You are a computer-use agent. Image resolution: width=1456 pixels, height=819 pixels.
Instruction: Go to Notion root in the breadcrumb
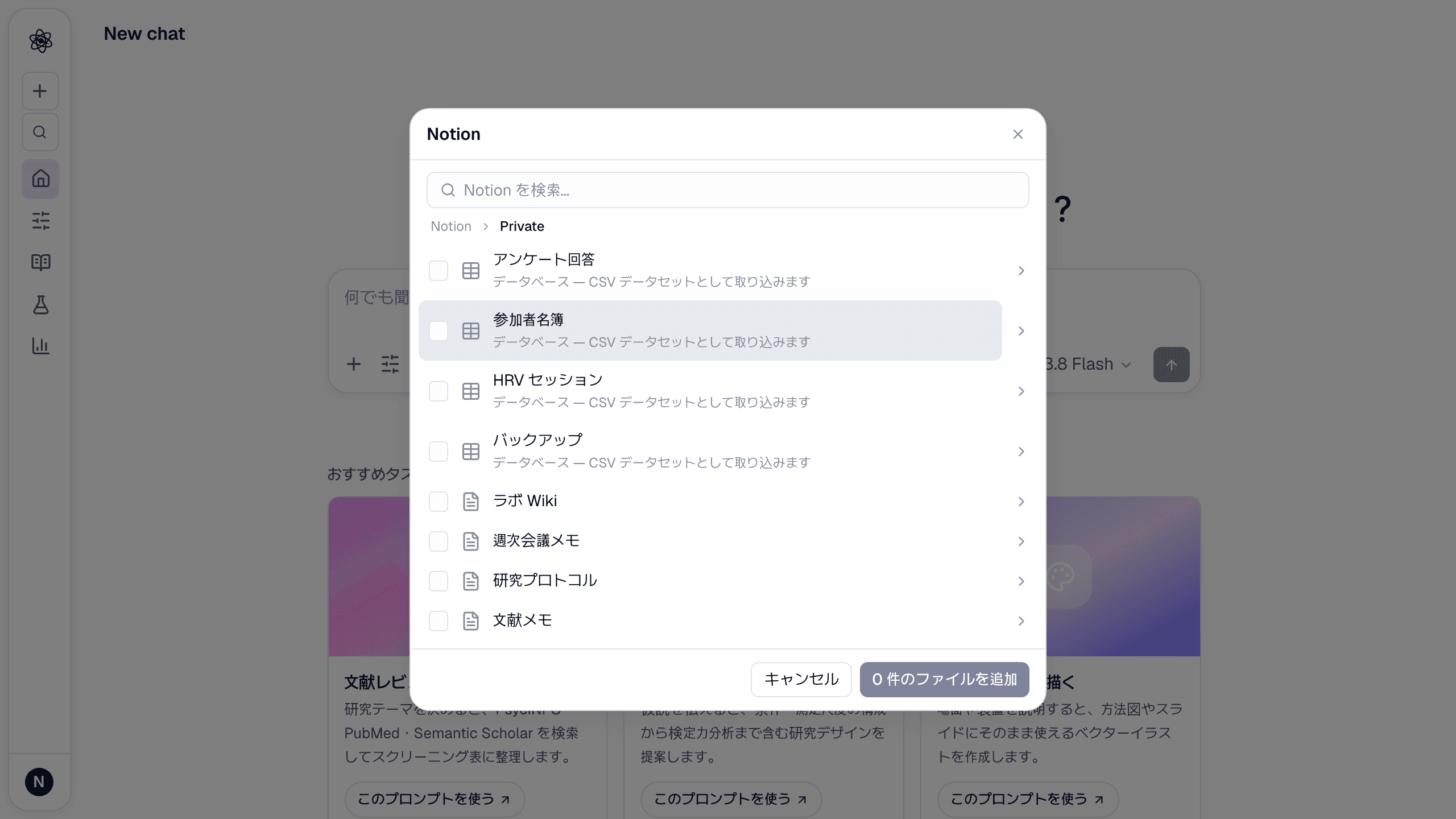[x=451, y=226]
